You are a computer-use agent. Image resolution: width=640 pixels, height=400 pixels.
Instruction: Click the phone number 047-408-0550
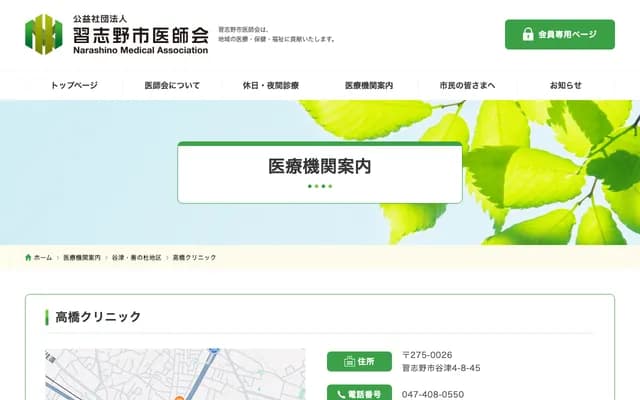pyautogui.click(x=433, y=394)
